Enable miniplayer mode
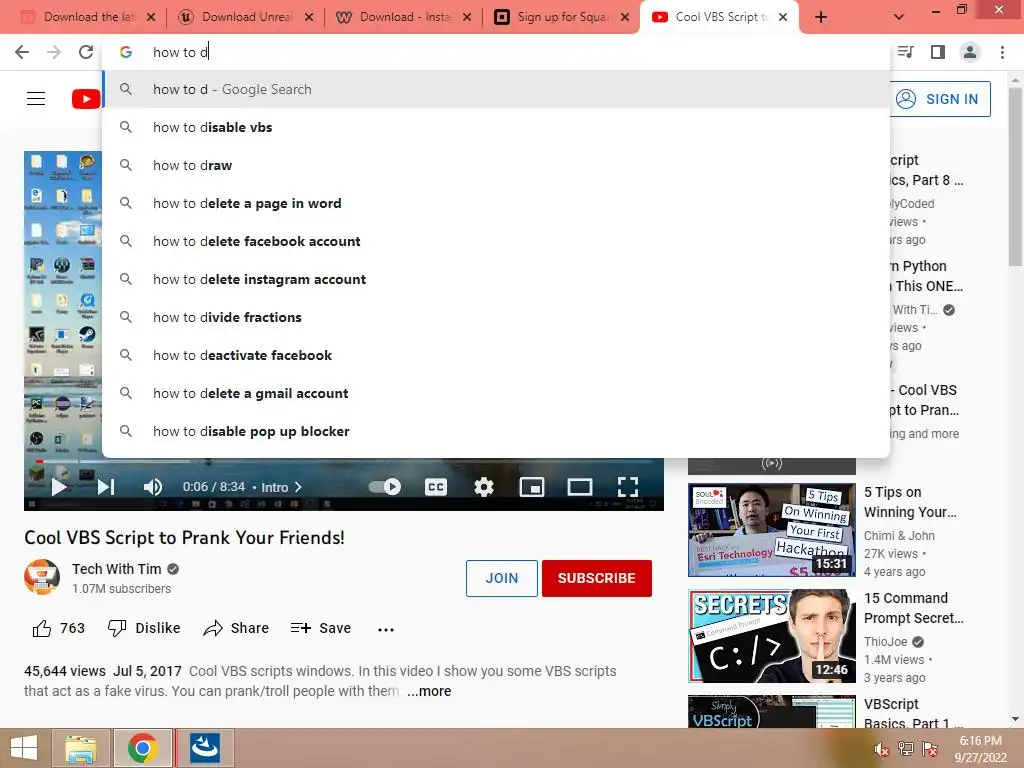 point(532,487)
